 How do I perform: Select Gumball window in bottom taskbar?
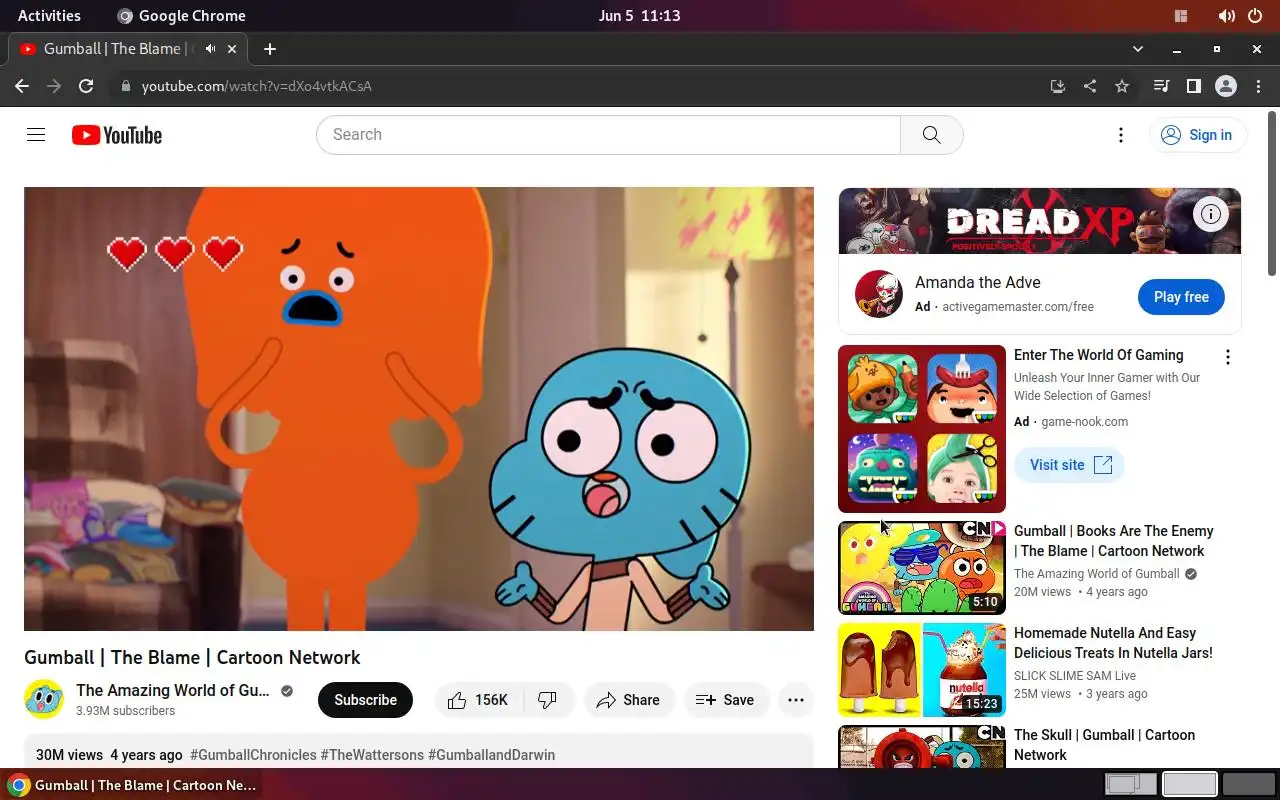pos(134,785)
